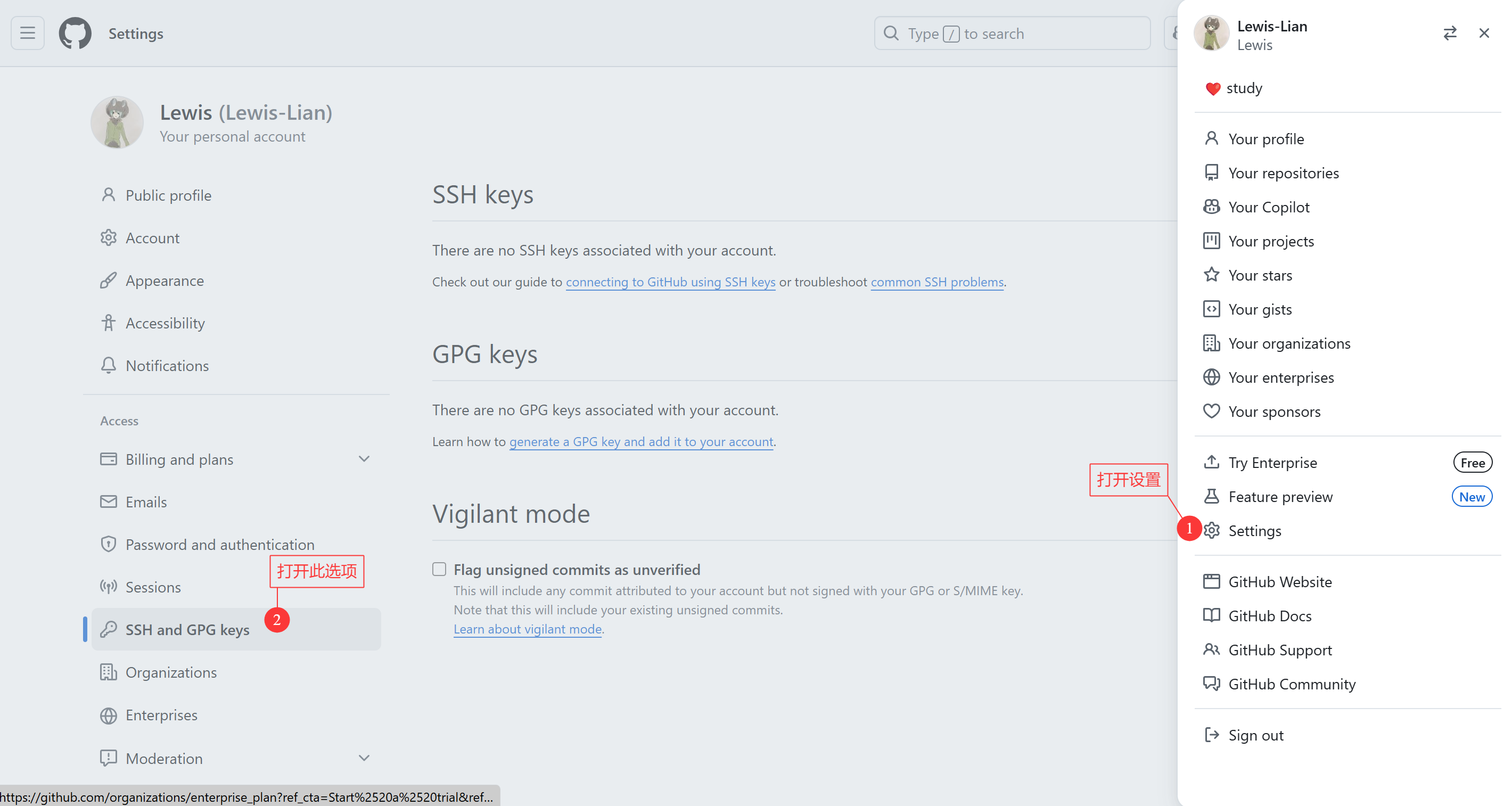Click the GitHub Support people icon

point(1212,649)
